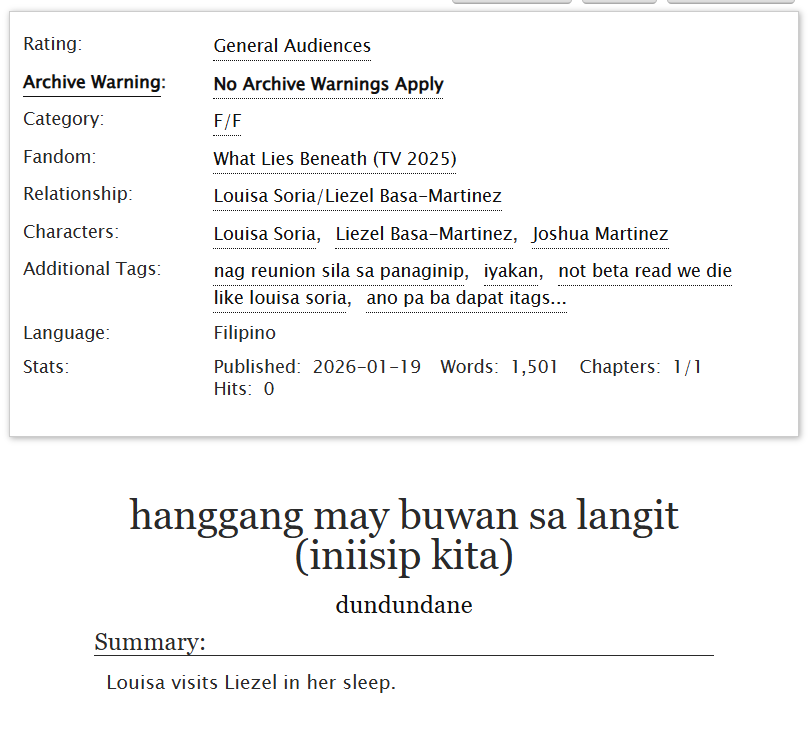Click the Relationship label
Image resolution: width=810 pixels, height=730 pixels.
pyautogui.click(x=77, y=194)
